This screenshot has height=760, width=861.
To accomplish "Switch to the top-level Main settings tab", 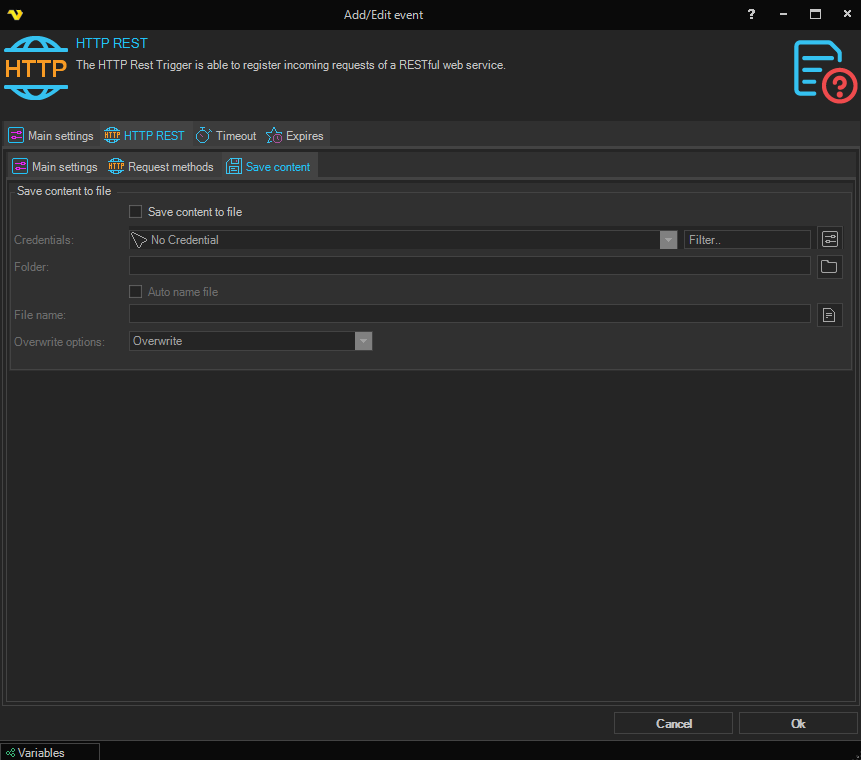I will (52, 136).
